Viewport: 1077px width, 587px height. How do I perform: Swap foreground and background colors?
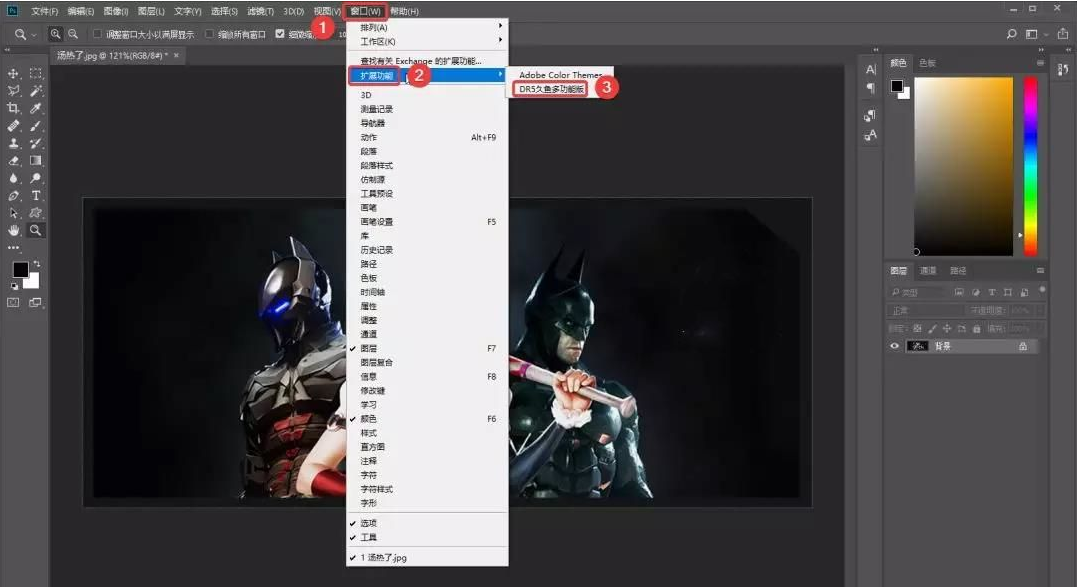36,264
